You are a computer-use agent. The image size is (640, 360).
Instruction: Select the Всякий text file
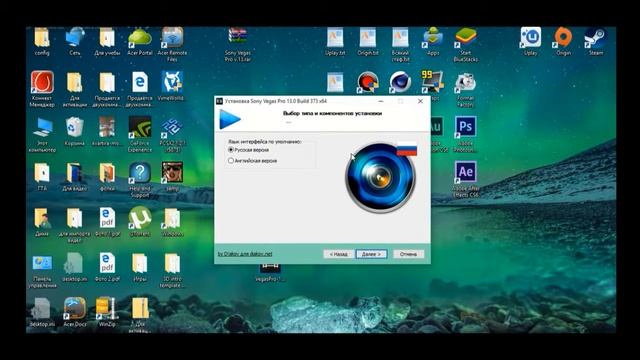400,44
